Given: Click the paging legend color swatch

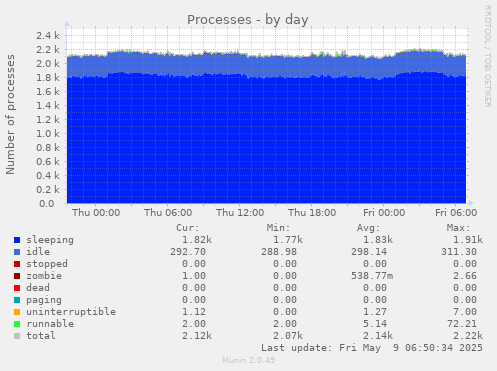Looking at the screenshot, I should [17, 300].
